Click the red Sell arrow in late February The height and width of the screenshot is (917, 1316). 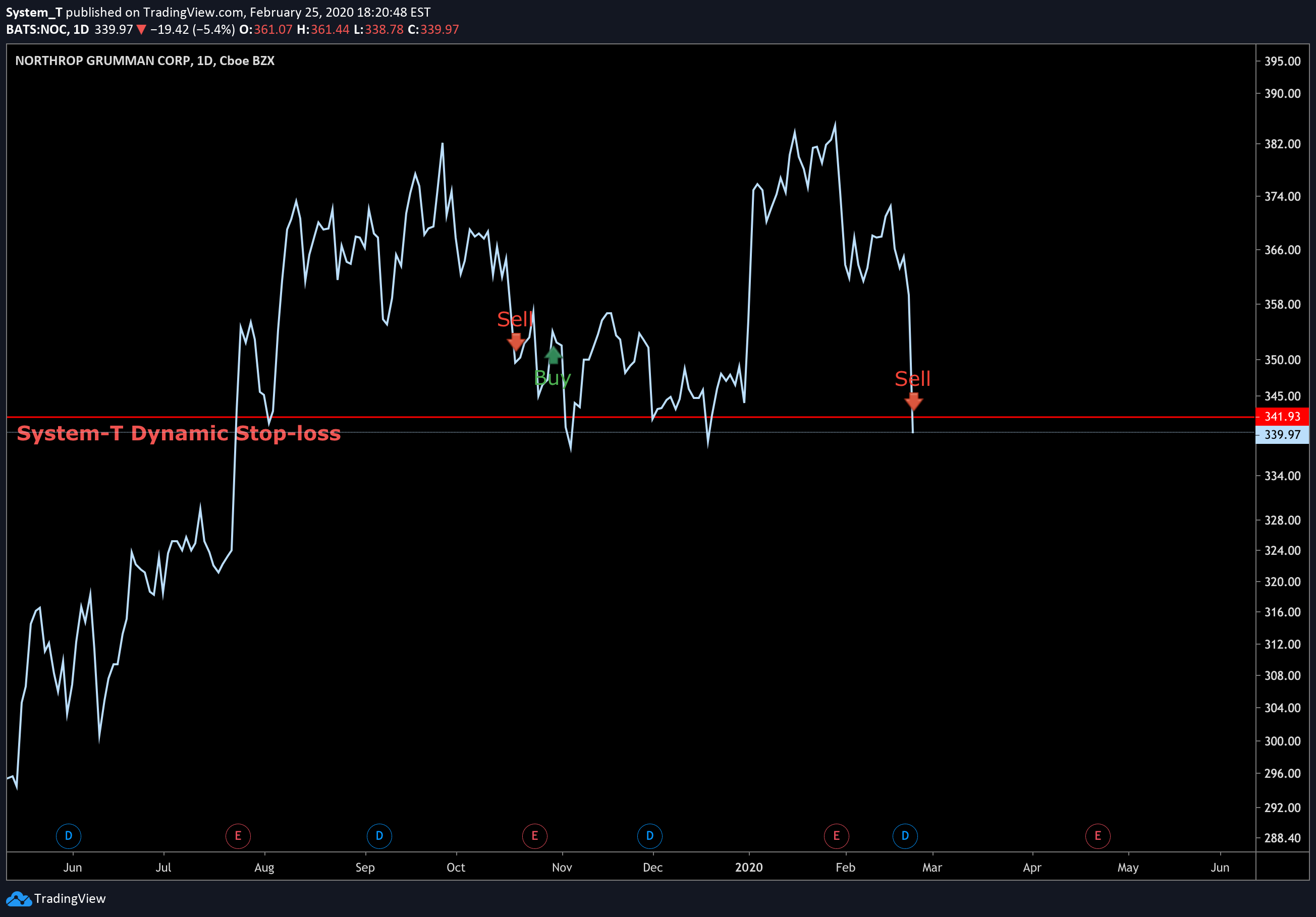[x=913, y=402]
